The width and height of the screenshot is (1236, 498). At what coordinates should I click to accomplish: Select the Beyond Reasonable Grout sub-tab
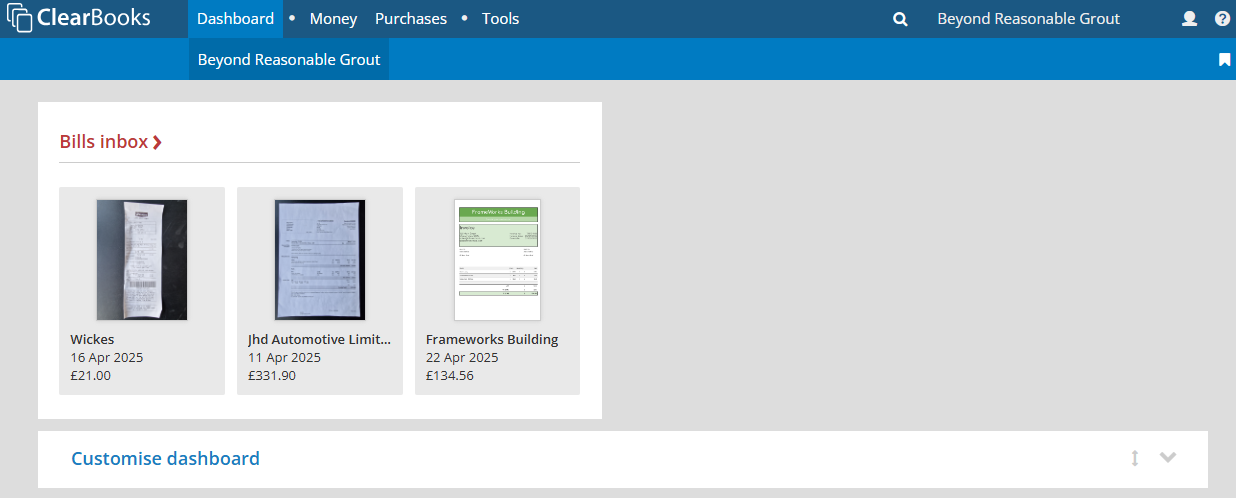(x=289, y=60)
